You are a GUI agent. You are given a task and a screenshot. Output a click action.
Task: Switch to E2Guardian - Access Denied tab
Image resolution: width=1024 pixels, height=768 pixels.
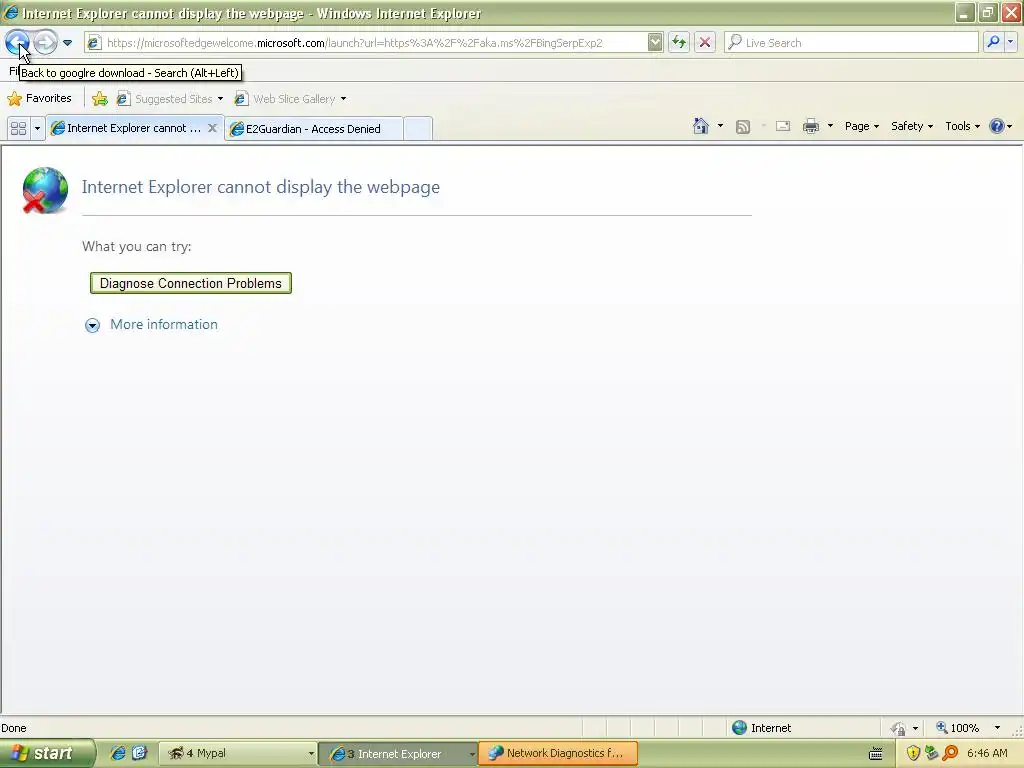click(x=313, y=129)
